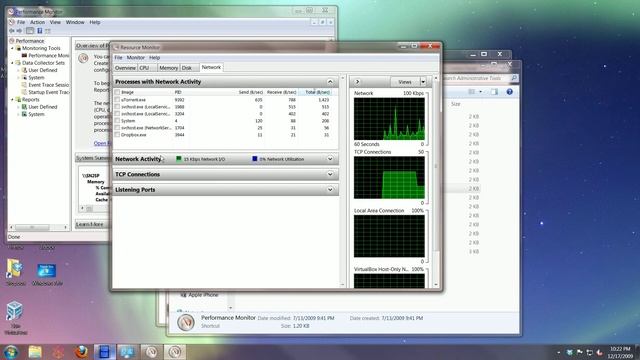Open Dropbox folder shortcut on desktop
This screenshot has width=640, height=360.
click(15, 269)
